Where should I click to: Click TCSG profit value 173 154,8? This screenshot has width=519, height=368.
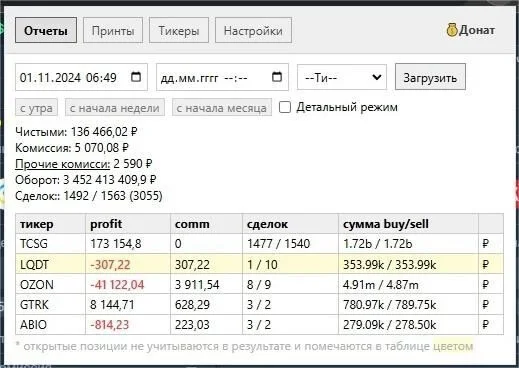(116, 244)
